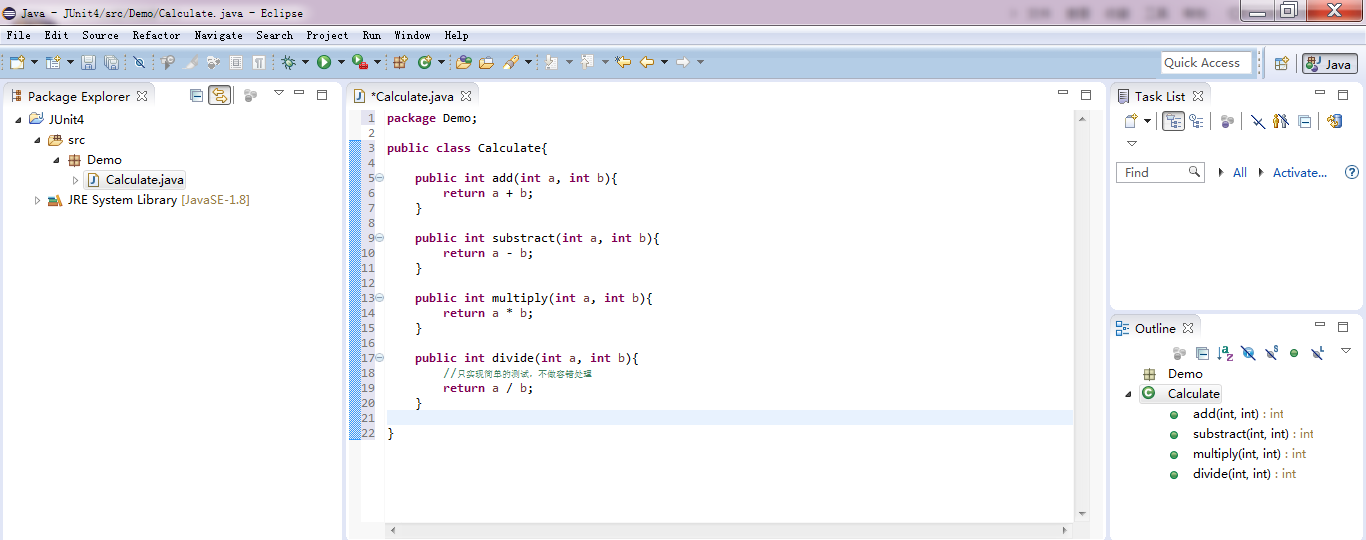This screenshot has height=540, width=1366.
Task: Toggle Hide Non-Public Members in Outline
Action: click(1294, 353)
